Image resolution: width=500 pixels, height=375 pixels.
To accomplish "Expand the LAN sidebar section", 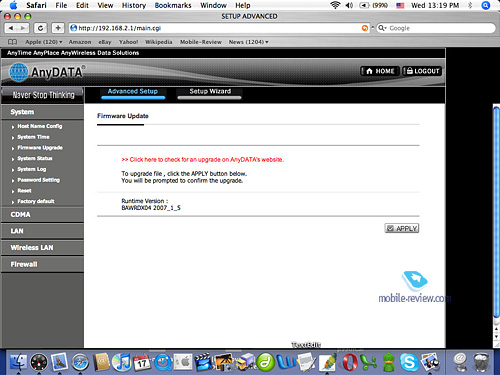I will click(42, 231).
